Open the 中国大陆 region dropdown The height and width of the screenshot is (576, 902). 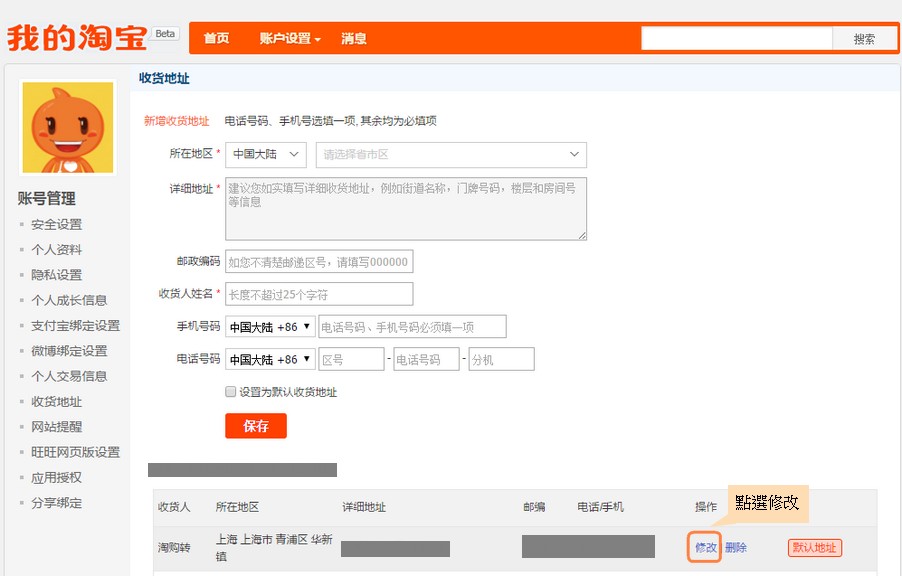pos(266,154)
